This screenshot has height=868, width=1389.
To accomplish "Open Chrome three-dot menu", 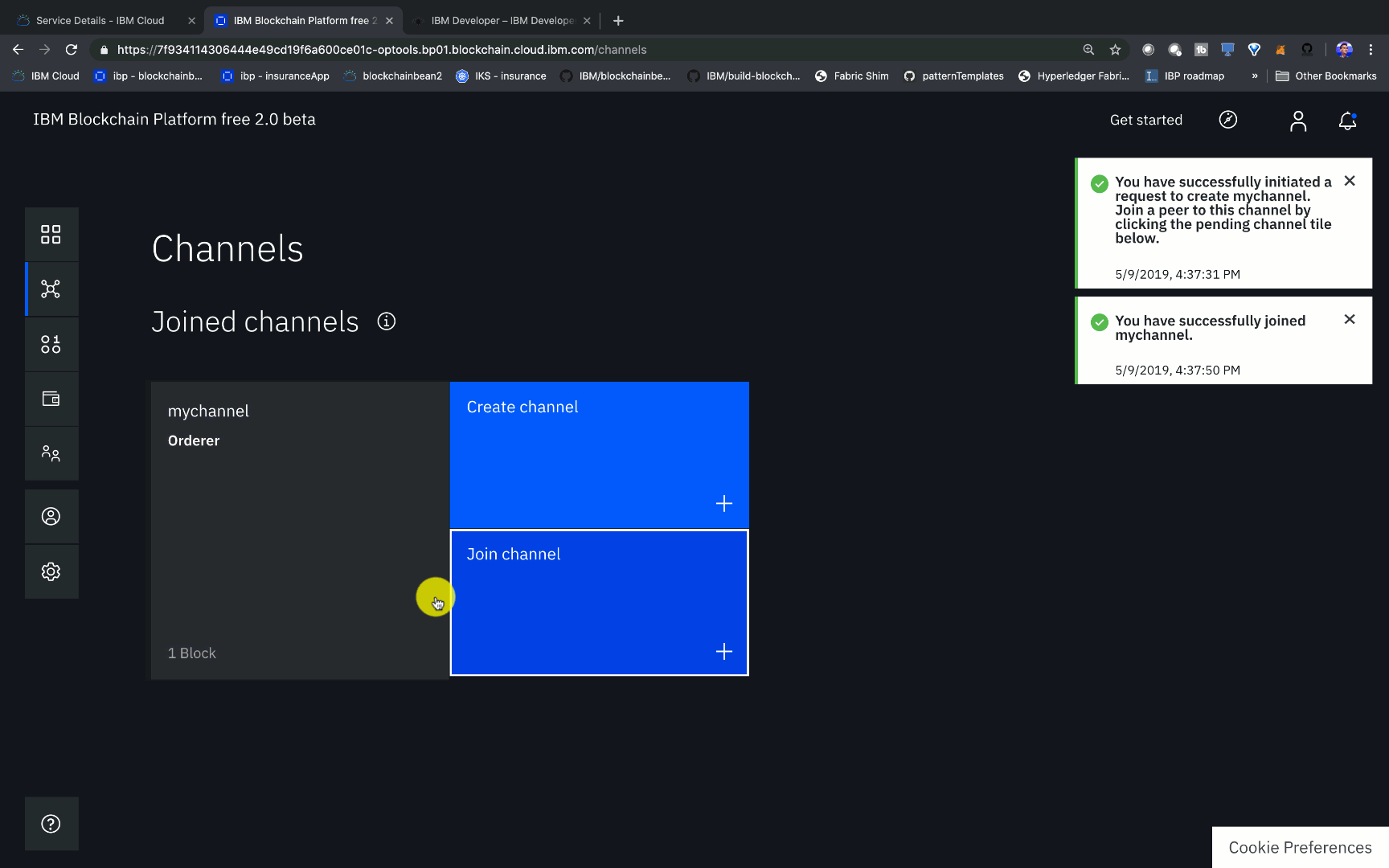I will click(1371, 50).
